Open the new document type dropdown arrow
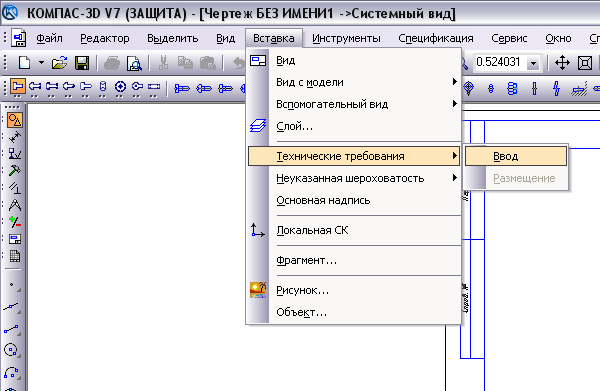Viewport: 600px width, 391px height. (41, 63)
